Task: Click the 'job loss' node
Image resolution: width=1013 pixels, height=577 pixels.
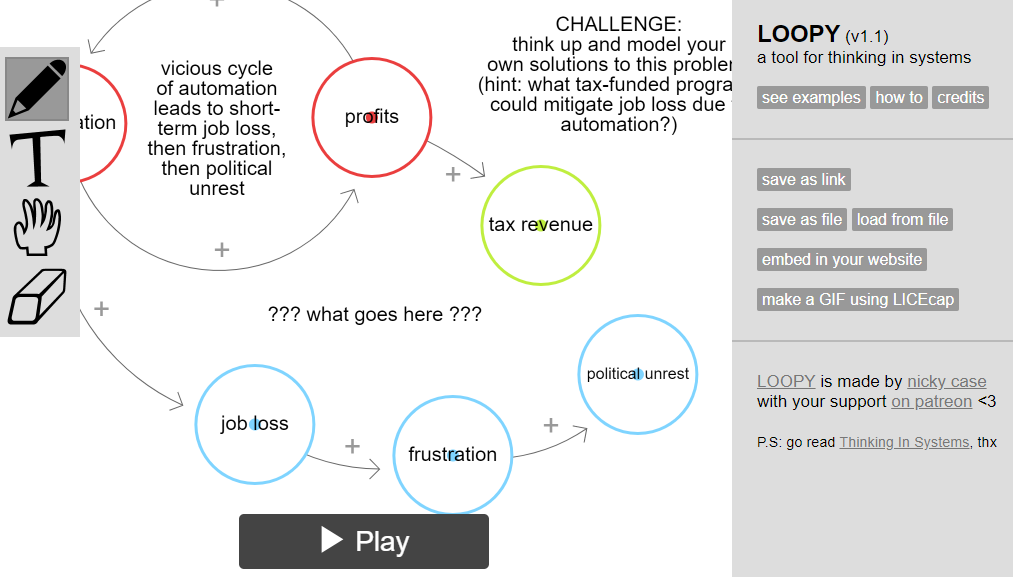Action: click(x=254, y=424)
